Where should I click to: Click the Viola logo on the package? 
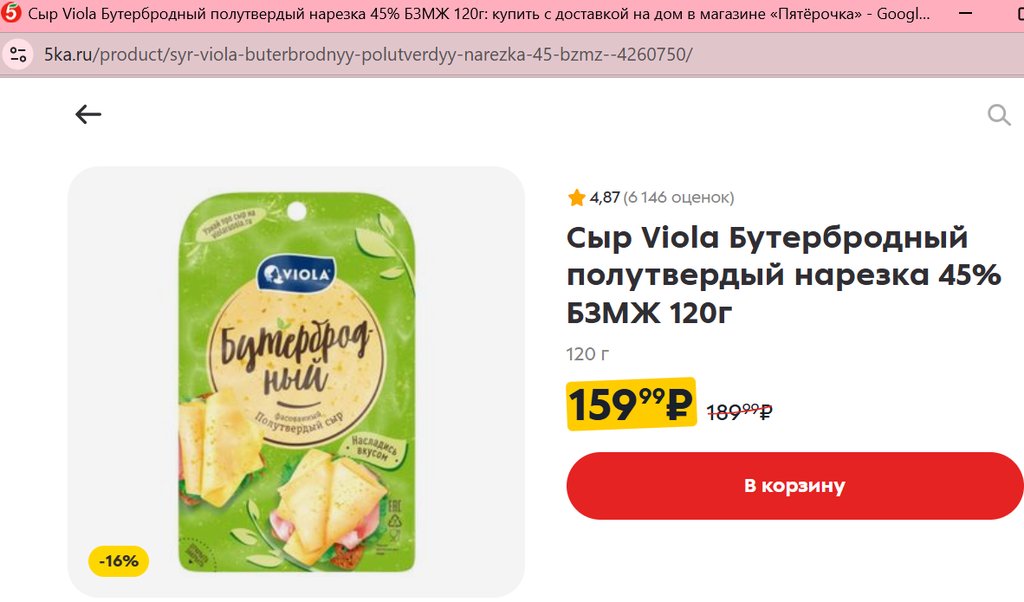[296, 274]
